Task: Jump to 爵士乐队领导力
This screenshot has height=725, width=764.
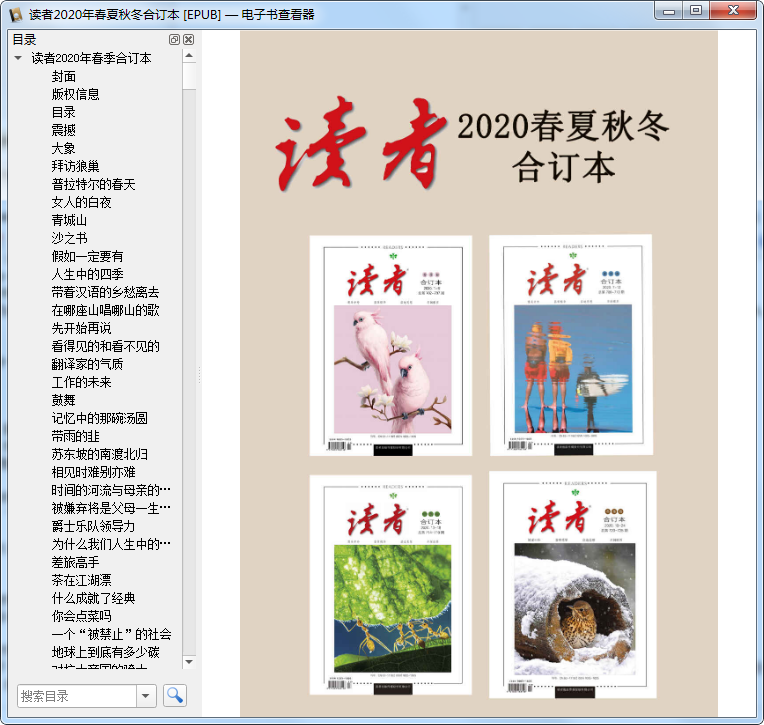Action: coord(94,526)
